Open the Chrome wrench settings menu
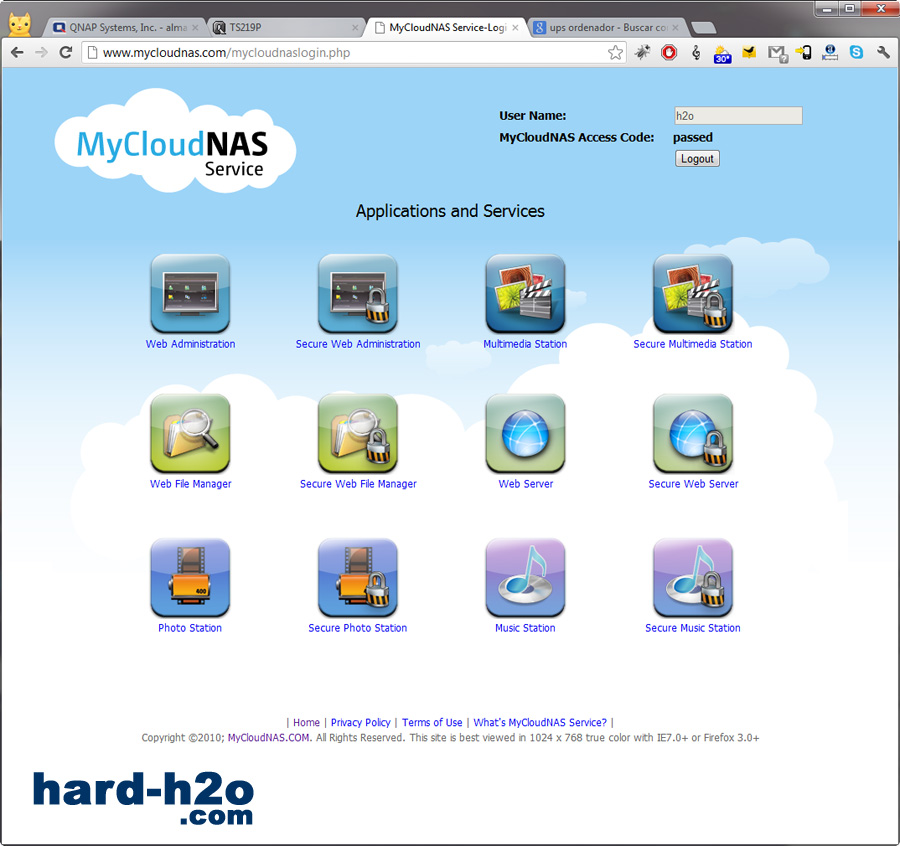The height and width of the screenshot is (846, 900). pos(883,53)
